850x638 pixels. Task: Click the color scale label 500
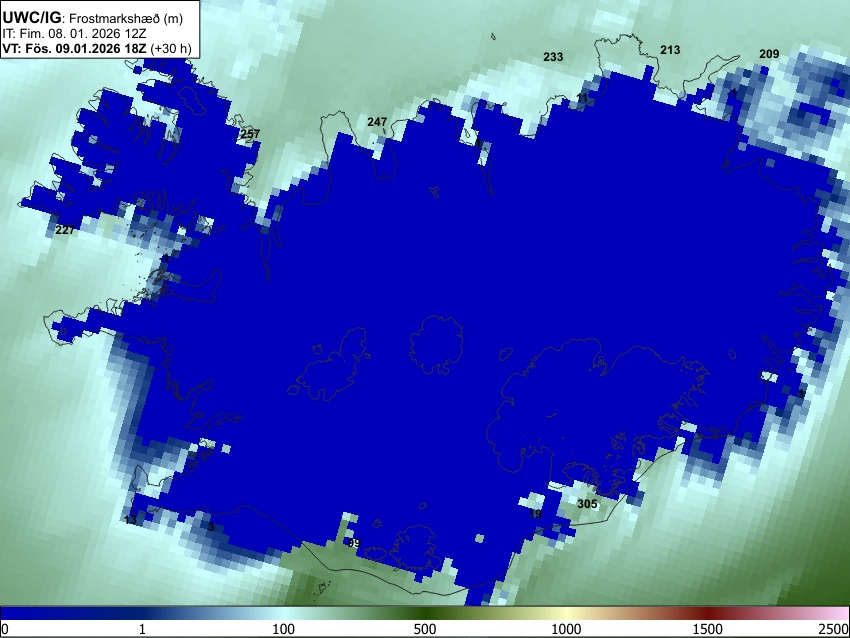pos(424,629)
